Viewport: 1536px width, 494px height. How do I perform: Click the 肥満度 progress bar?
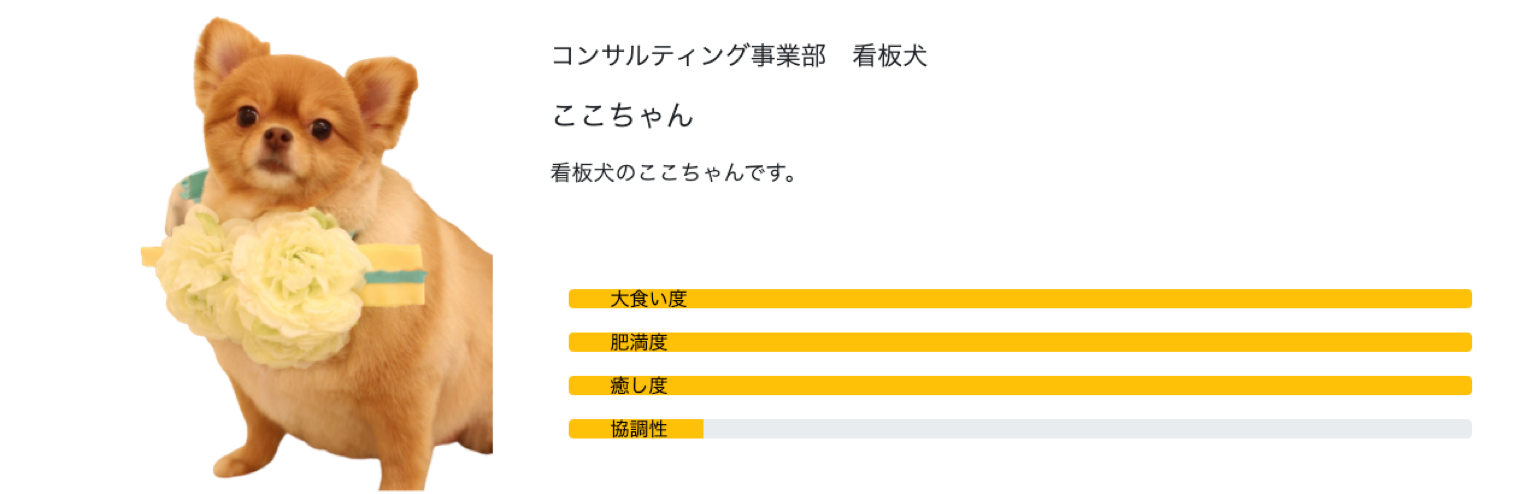click(1020, 342)
